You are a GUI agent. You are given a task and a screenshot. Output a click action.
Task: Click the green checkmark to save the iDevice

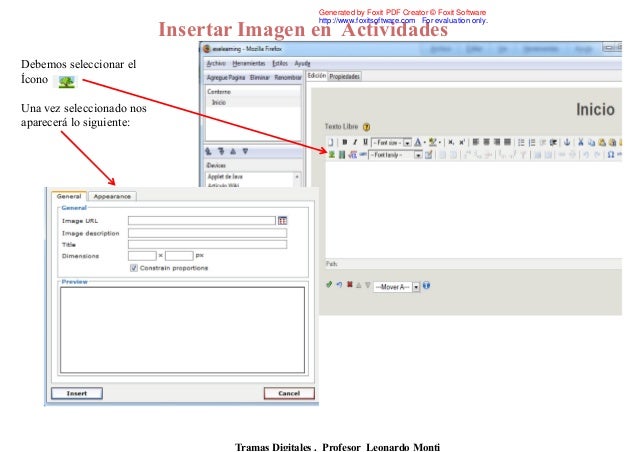[329, 285]
